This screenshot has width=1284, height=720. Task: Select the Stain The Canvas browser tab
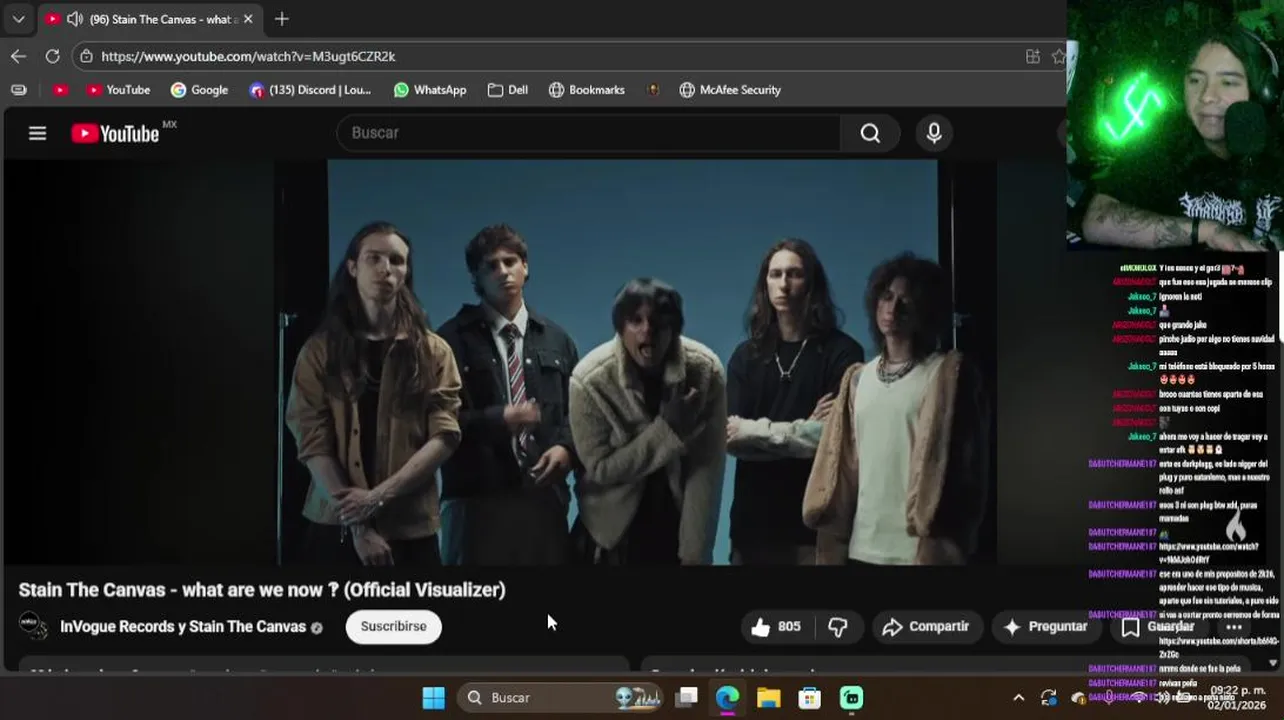point(150,19)
